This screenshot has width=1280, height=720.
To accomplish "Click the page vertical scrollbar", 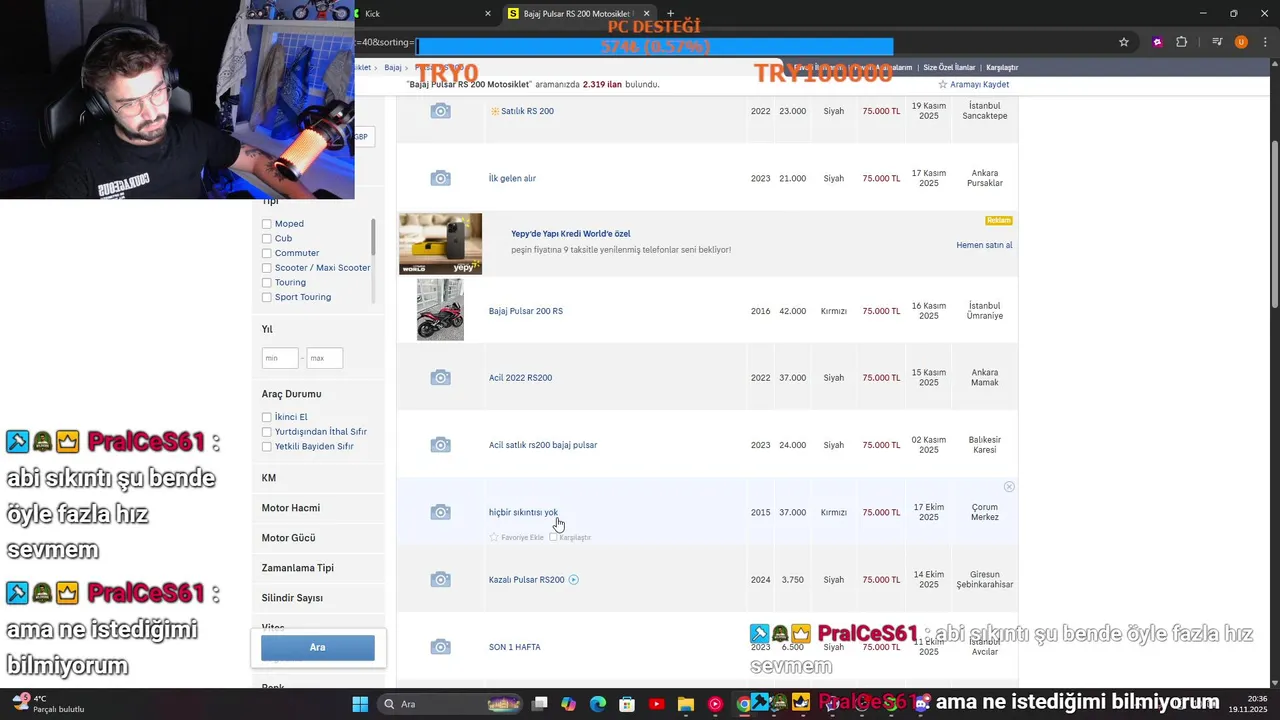I will (x=1274, y=224).
